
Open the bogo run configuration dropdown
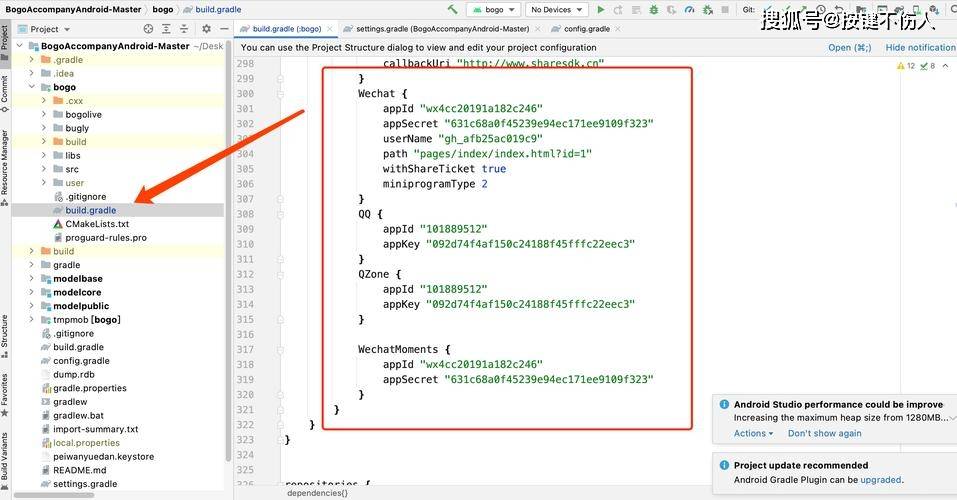[493, 10]
